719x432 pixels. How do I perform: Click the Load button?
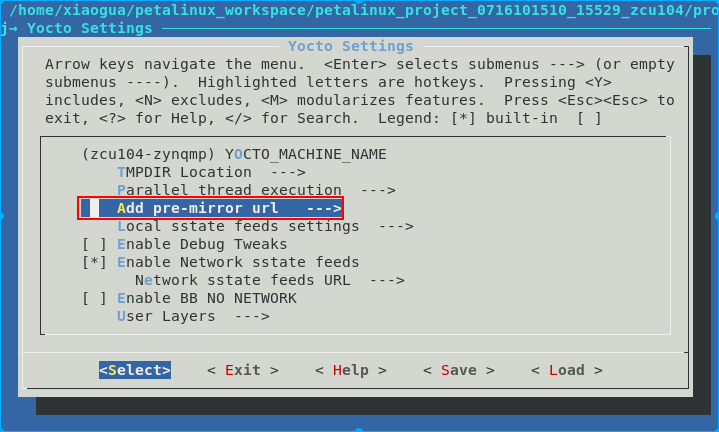[567, 370]
